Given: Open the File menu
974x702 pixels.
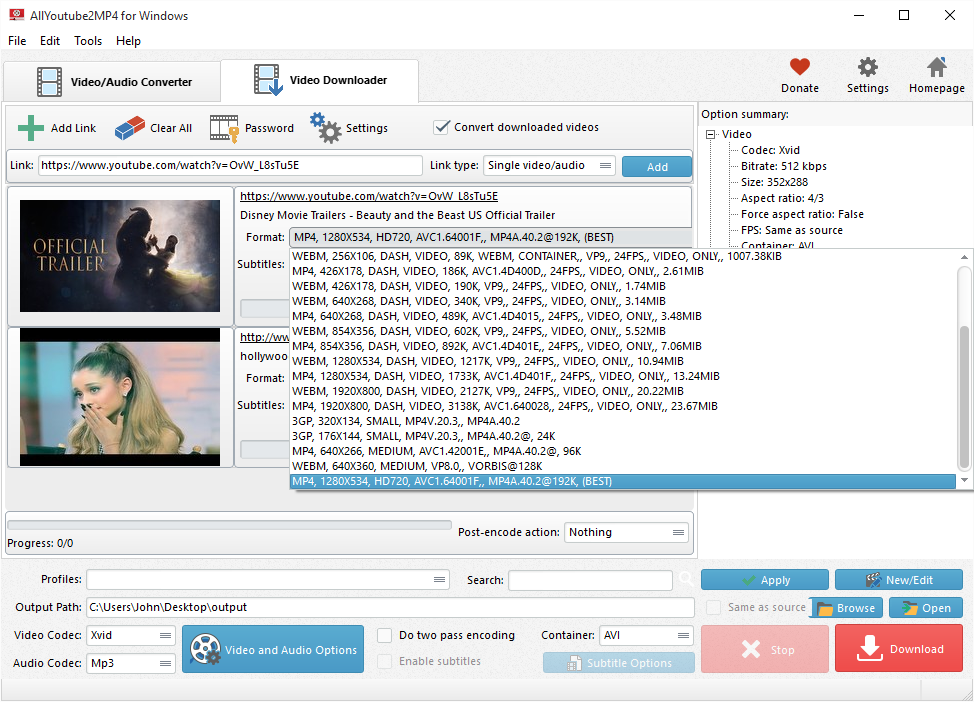Looking at the screenshot, I should click(x=17, y=40).
